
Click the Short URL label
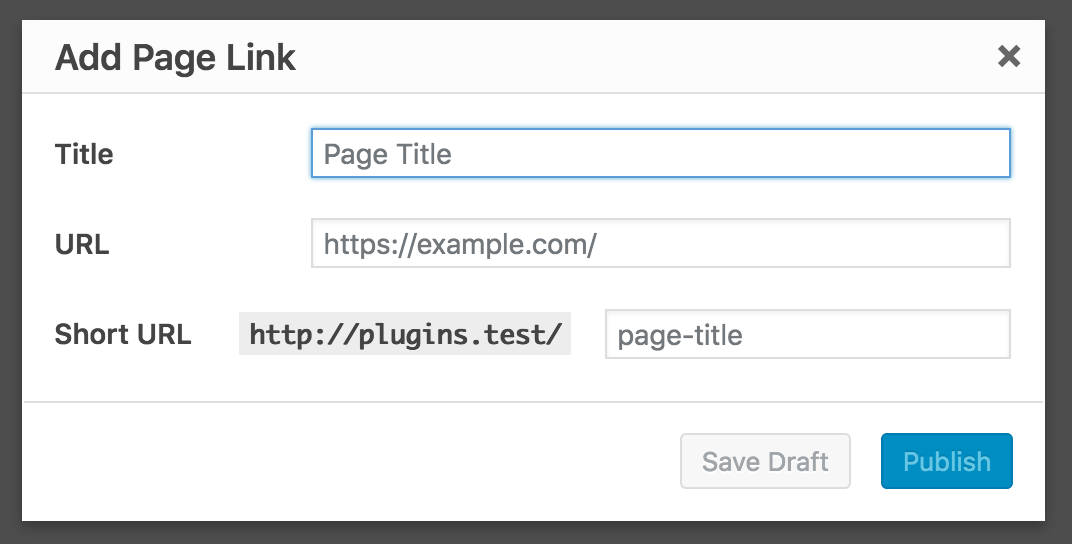(122, 334)
